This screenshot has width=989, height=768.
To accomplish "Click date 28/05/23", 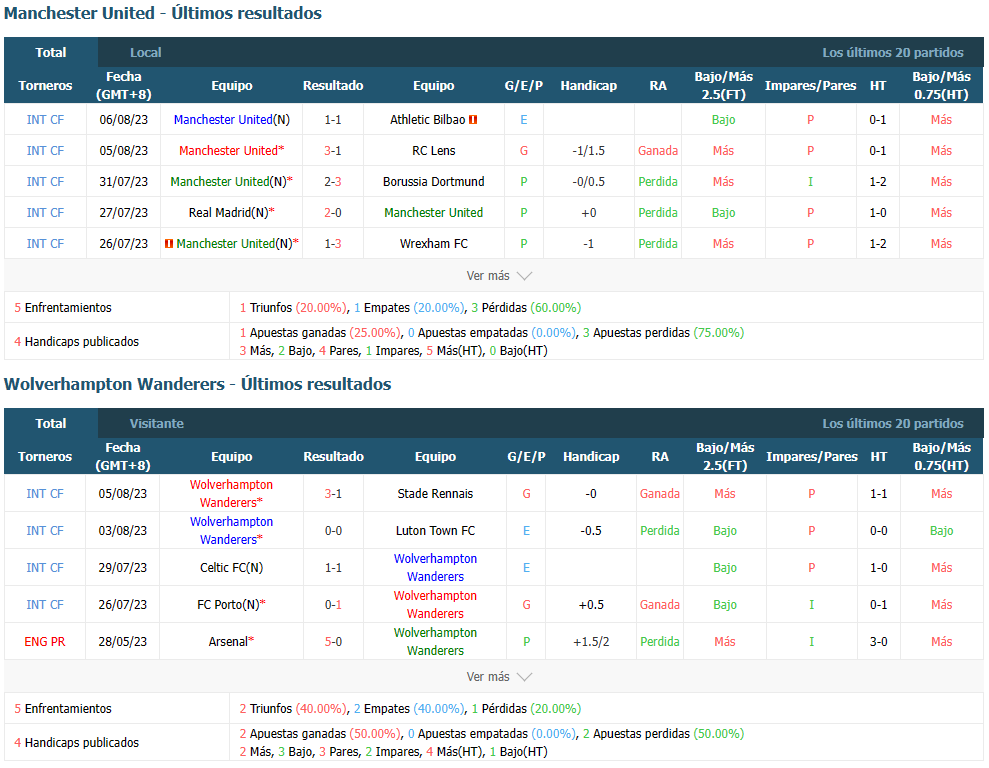I will (123, 641).
